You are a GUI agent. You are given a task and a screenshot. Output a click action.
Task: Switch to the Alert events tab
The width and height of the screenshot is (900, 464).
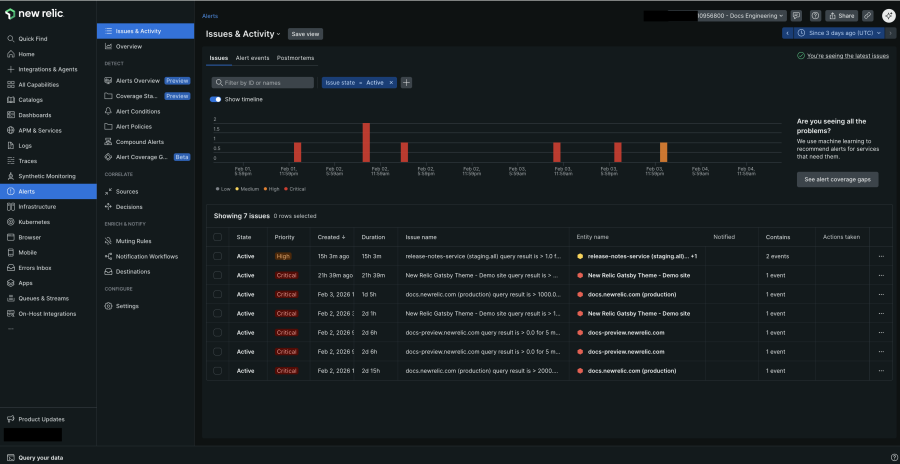252,59
